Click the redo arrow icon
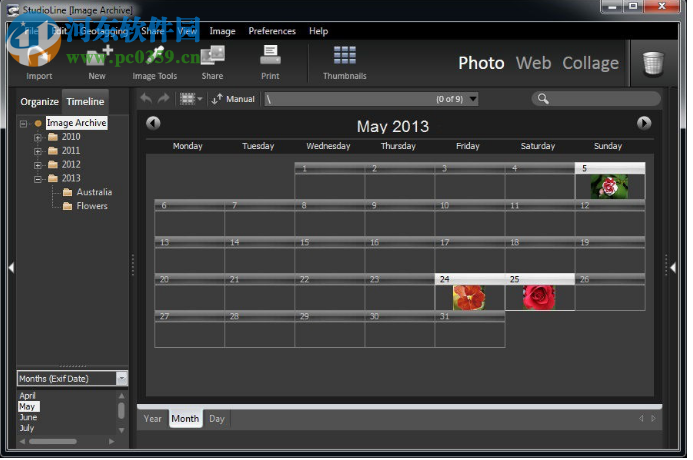This screenshot has height=460, width=693. 164,99
